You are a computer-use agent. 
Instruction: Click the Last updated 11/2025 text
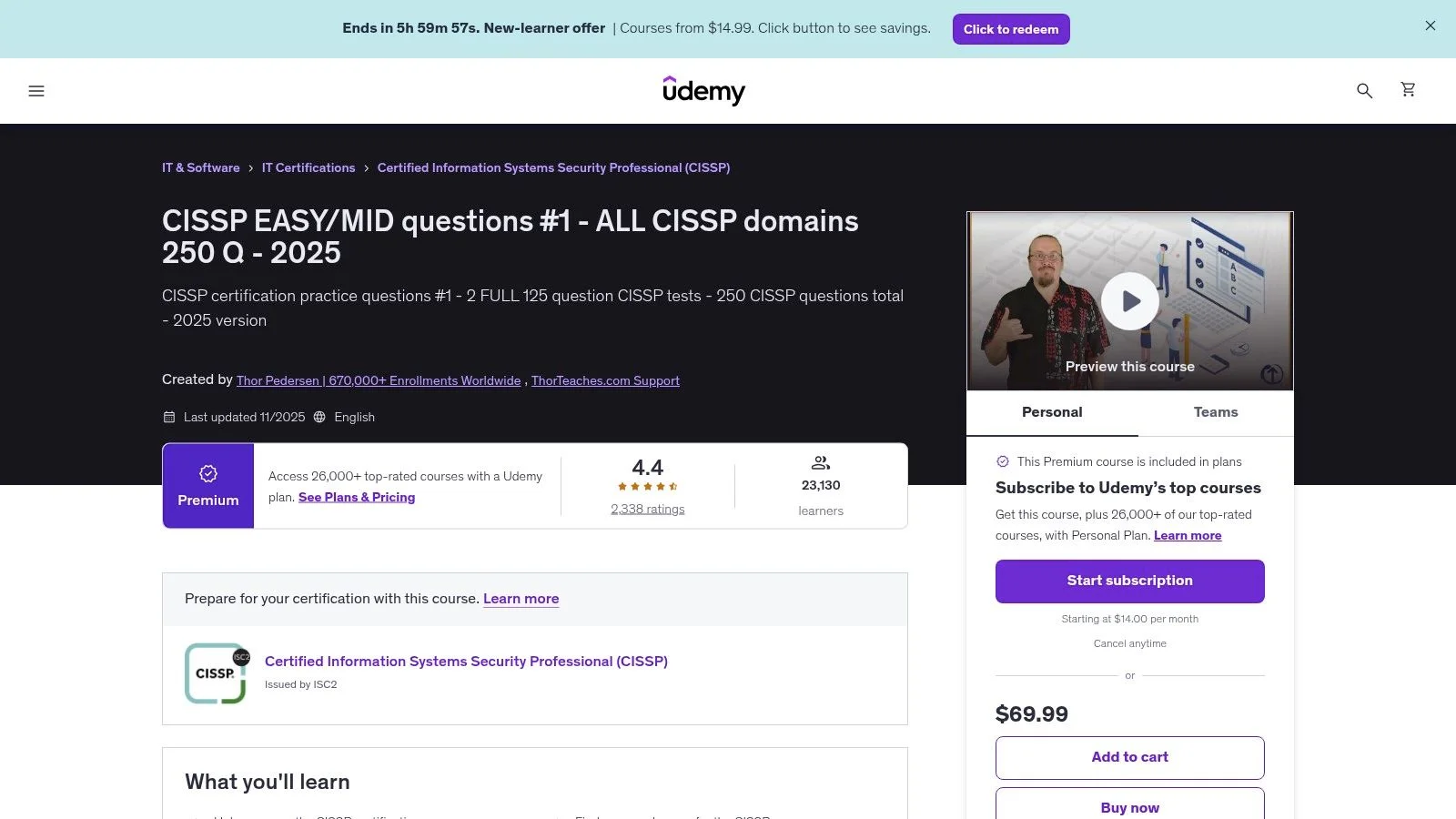(245, 417)
